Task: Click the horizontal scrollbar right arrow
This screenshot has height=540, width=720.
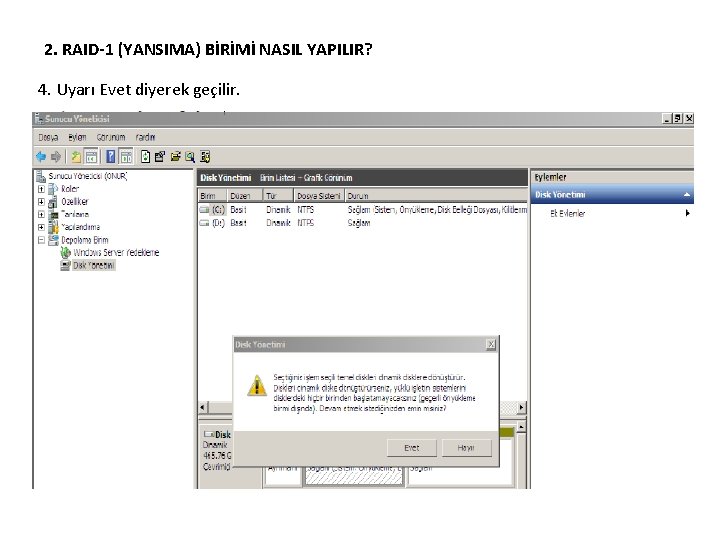Action: click(521, 407)
